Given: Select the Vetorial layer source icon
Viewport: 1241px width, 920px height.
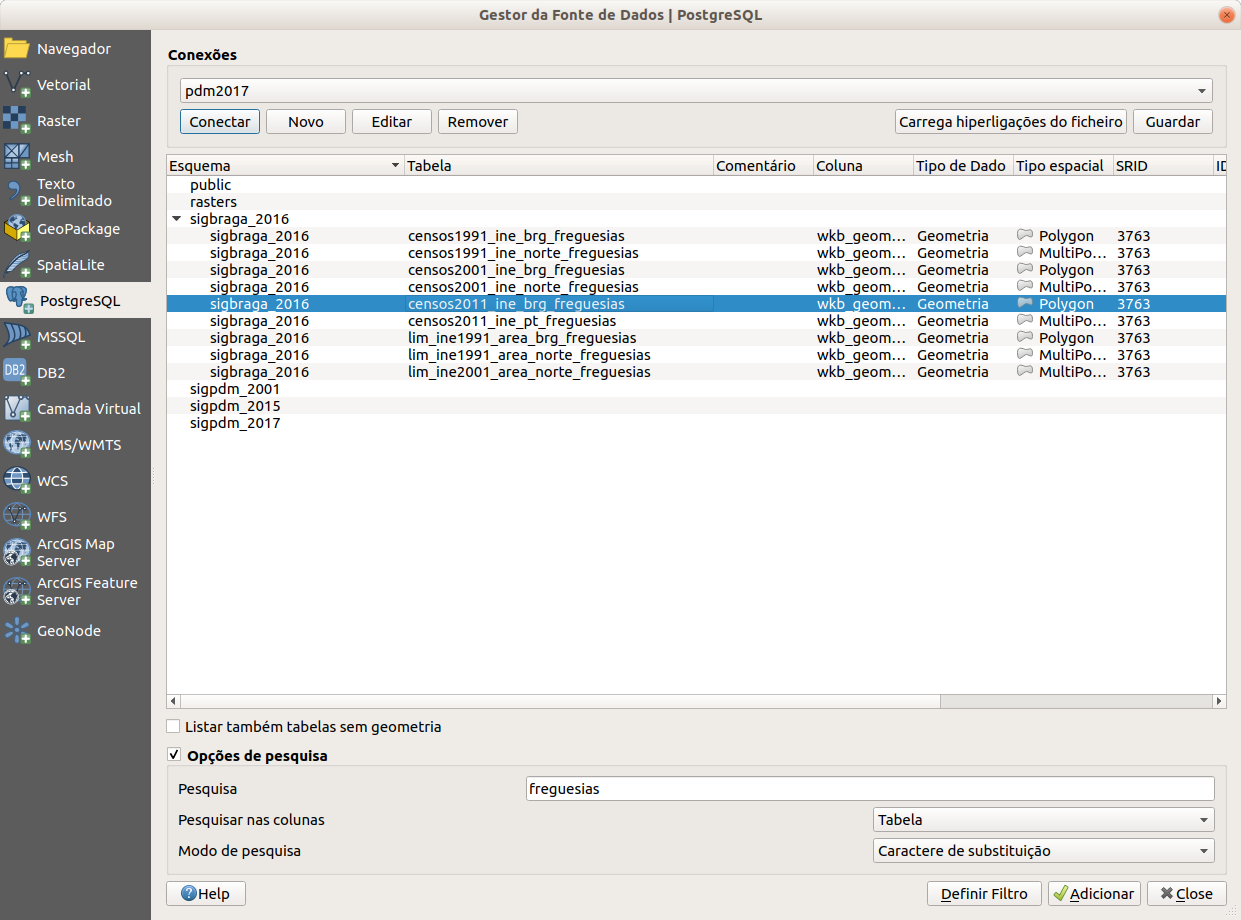Looking at the screenshot, I should coord(17,85).
